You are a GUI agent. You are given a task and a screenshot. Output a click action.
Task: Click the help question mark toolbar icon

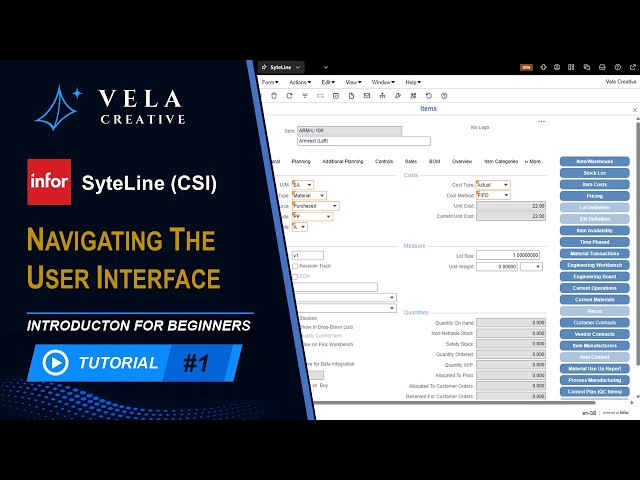pyautogui.click(x=444, y=96)
